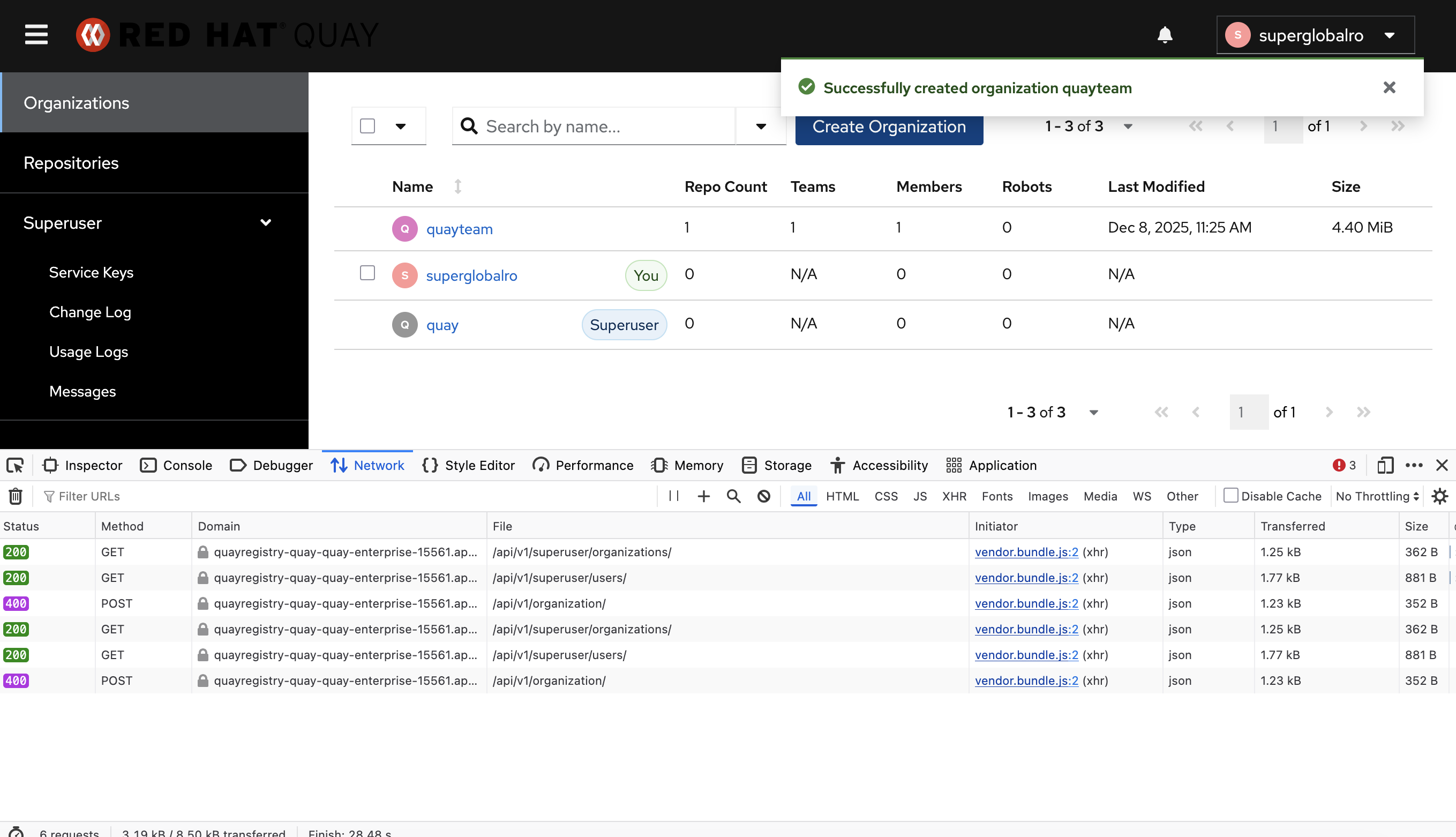Open the quayteam organization link
Screen dimensions: 1456x837
pos(459,229)
